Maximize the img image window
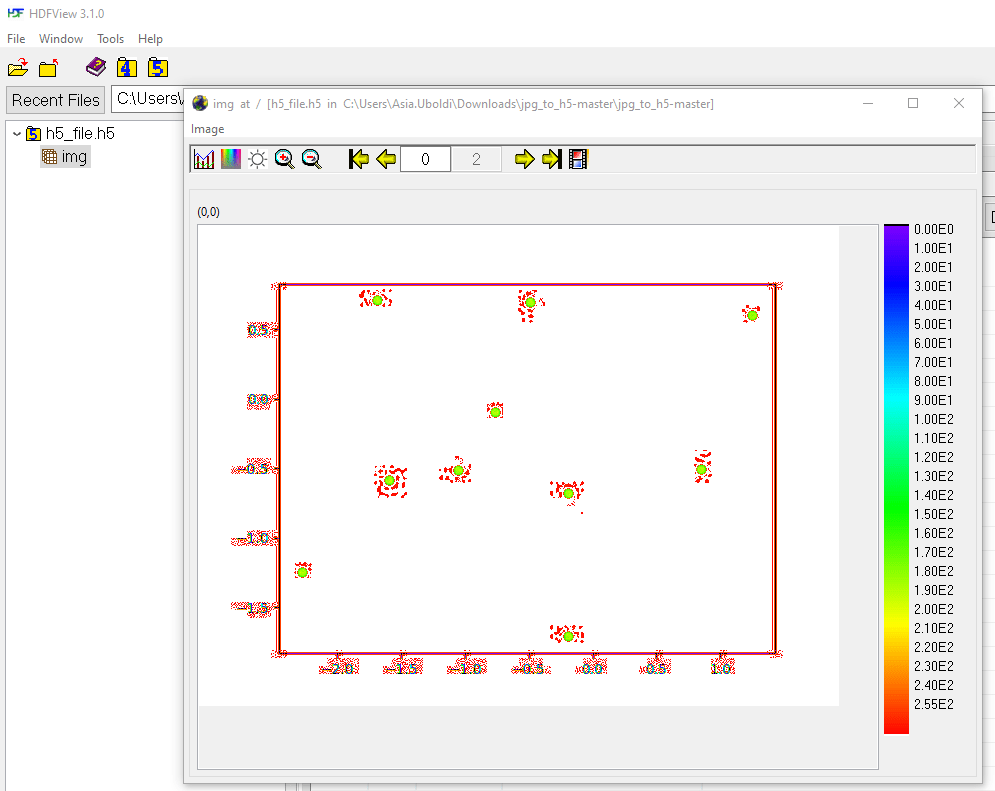Viewport: 995px width, 791px height. [913, 103]
